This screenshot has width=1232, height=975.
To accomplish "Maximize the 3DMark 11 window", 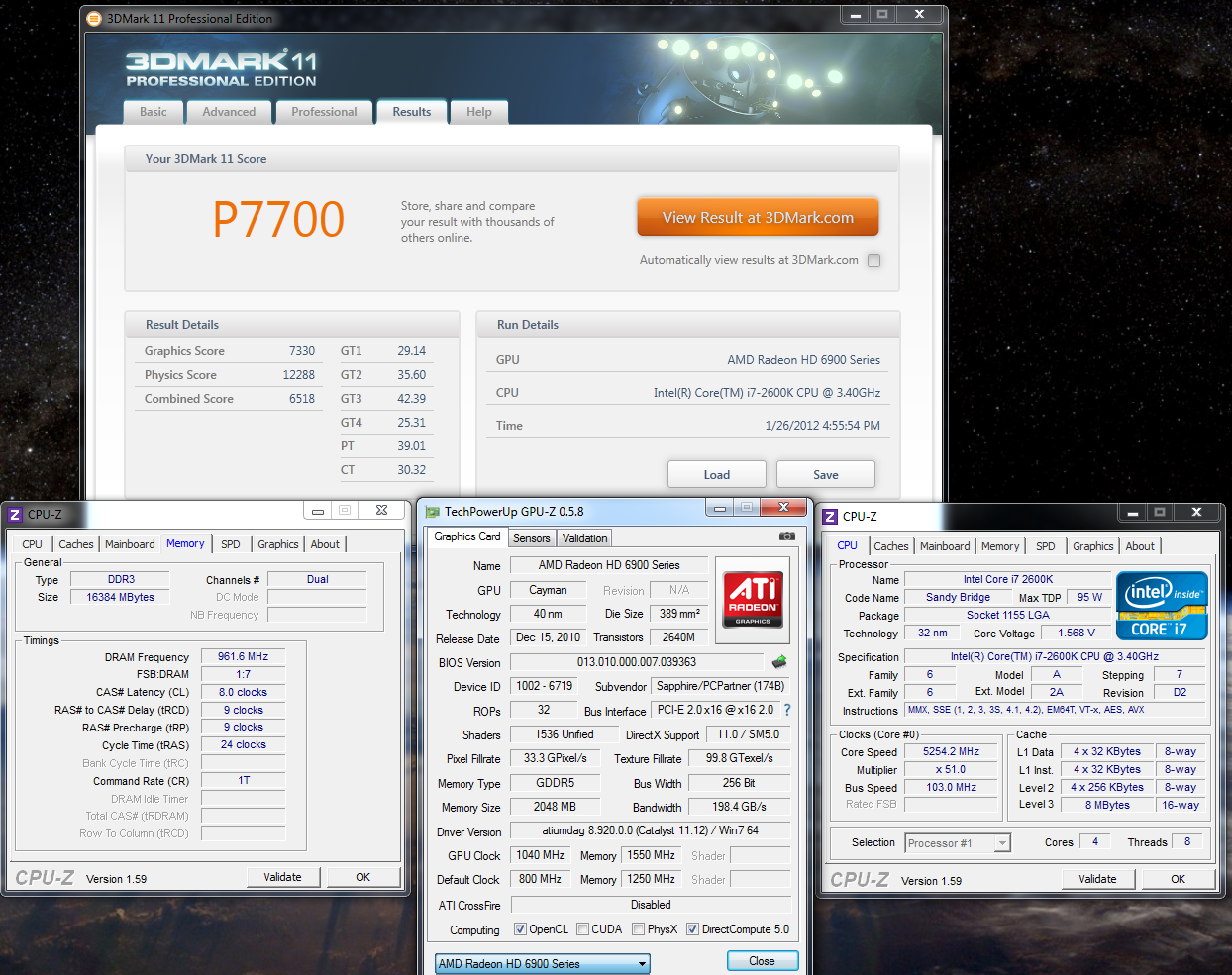I will click(x=882, y=15).
